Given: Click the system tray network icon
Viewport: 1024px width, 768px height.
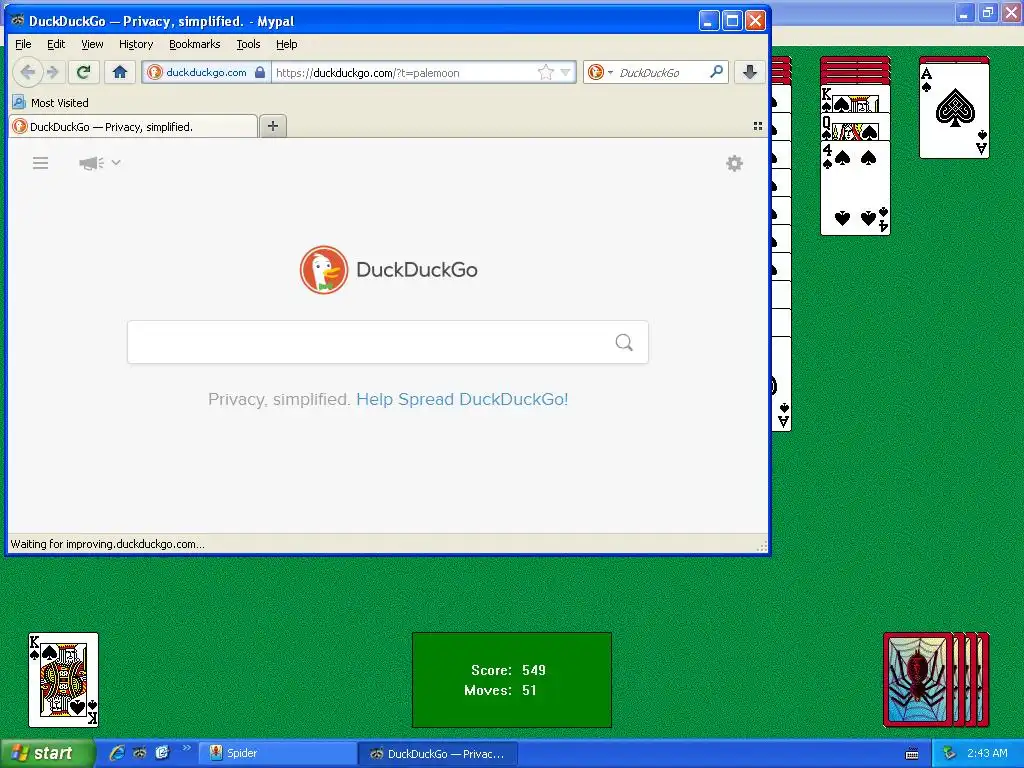Looking at the screenshot, I should point(950,753).
